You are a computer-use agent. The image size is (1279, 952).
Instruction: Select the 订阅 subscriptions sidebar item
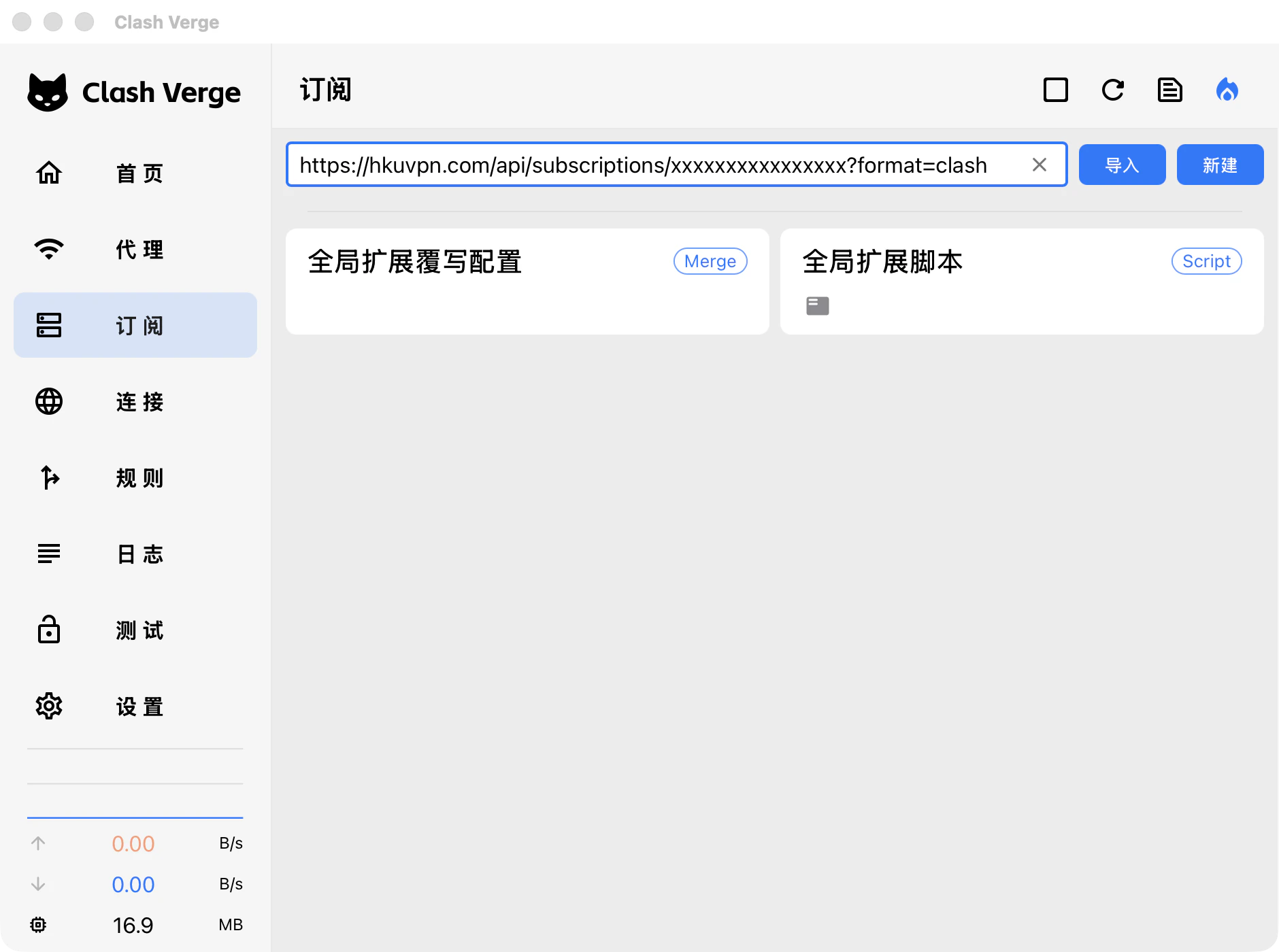click(135, 325)
